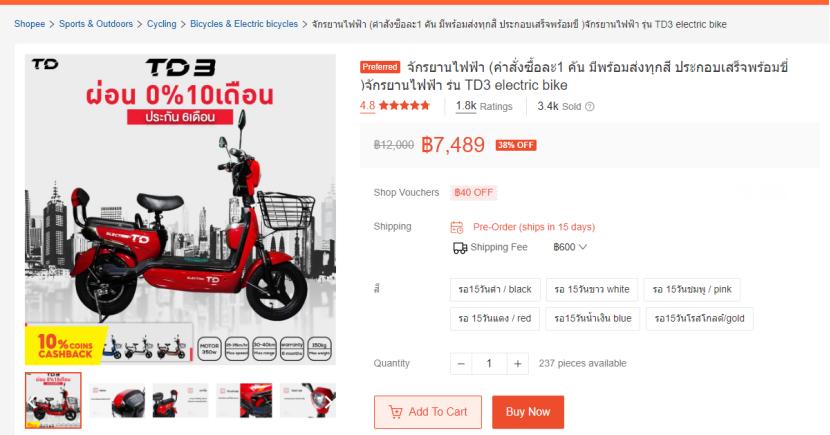Go to Cycling breadcrumb category
The height and width of the screenshot is (435, 830).
click(161, 24)
